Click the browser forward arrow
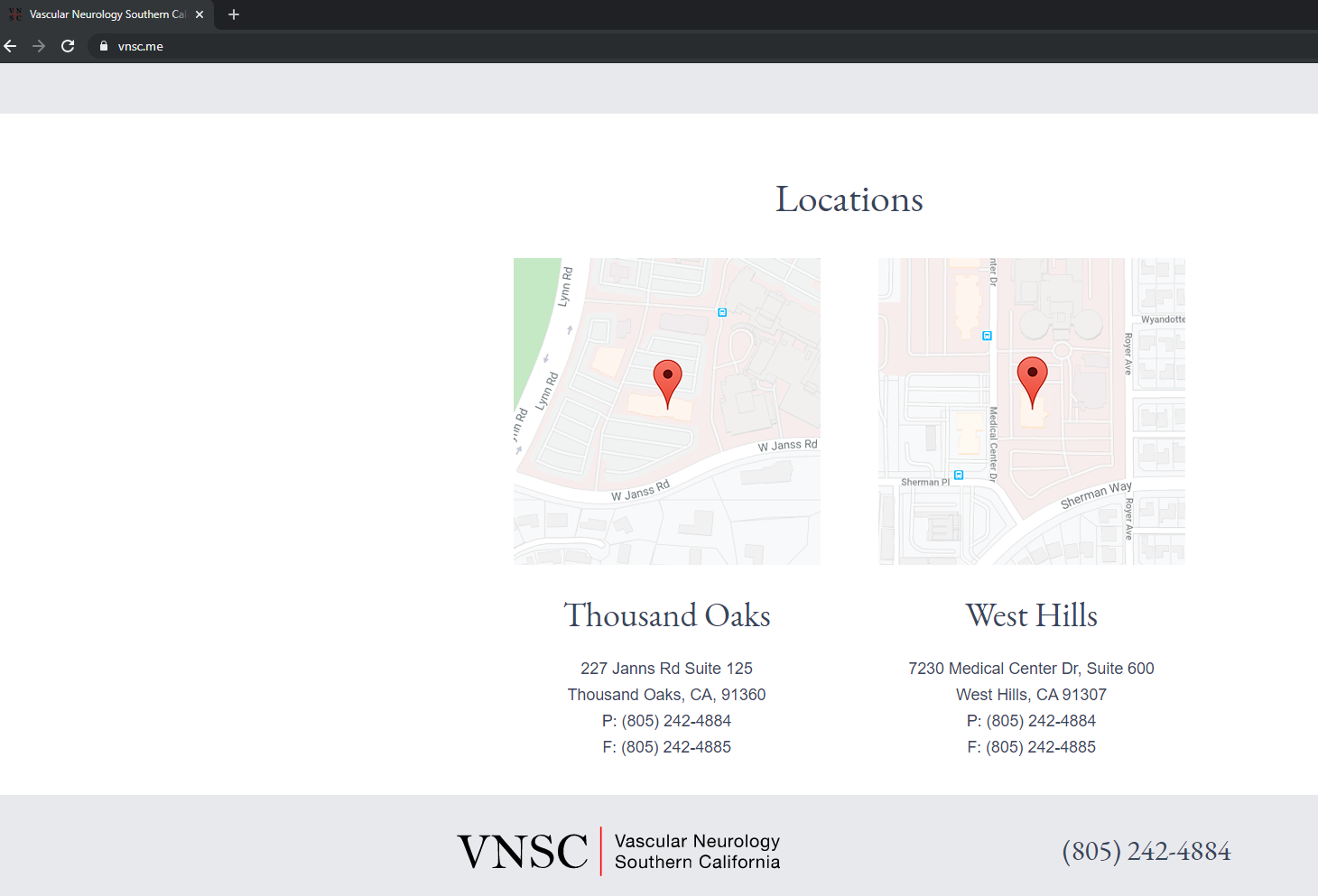 point(39,46)
